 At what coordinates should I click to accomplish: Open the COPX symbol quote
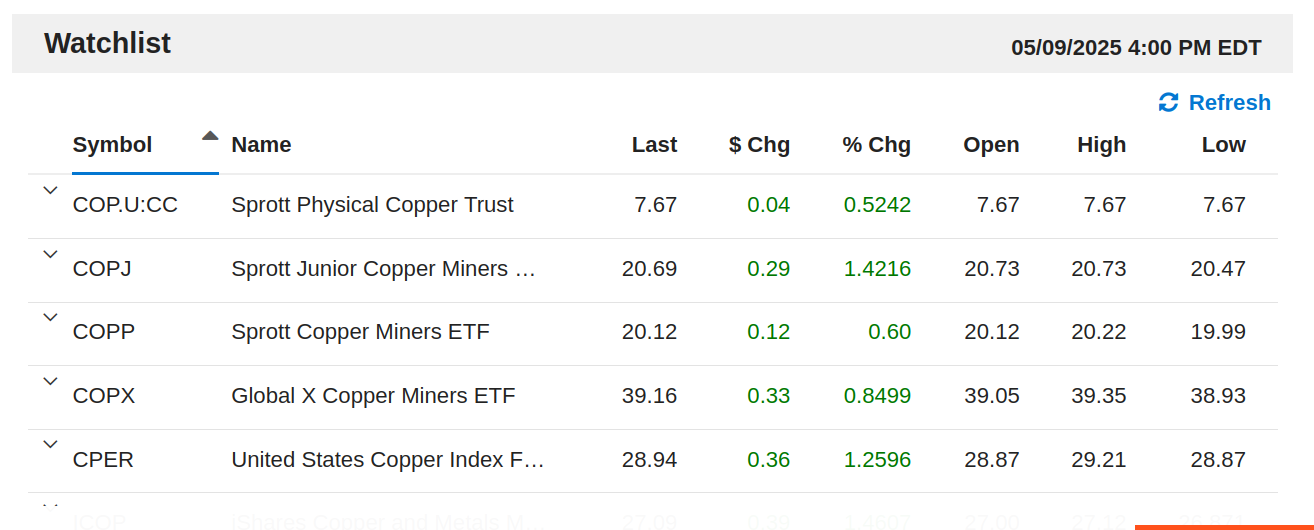104,396
